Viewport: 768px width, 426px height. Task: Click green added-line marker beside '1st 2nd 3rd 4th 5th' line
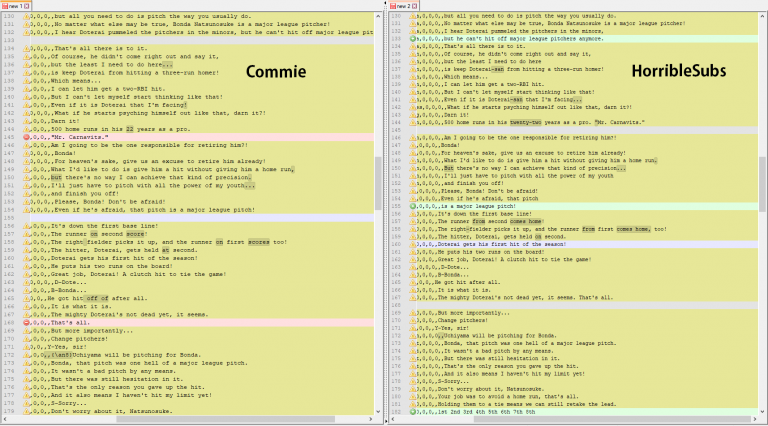412,412
